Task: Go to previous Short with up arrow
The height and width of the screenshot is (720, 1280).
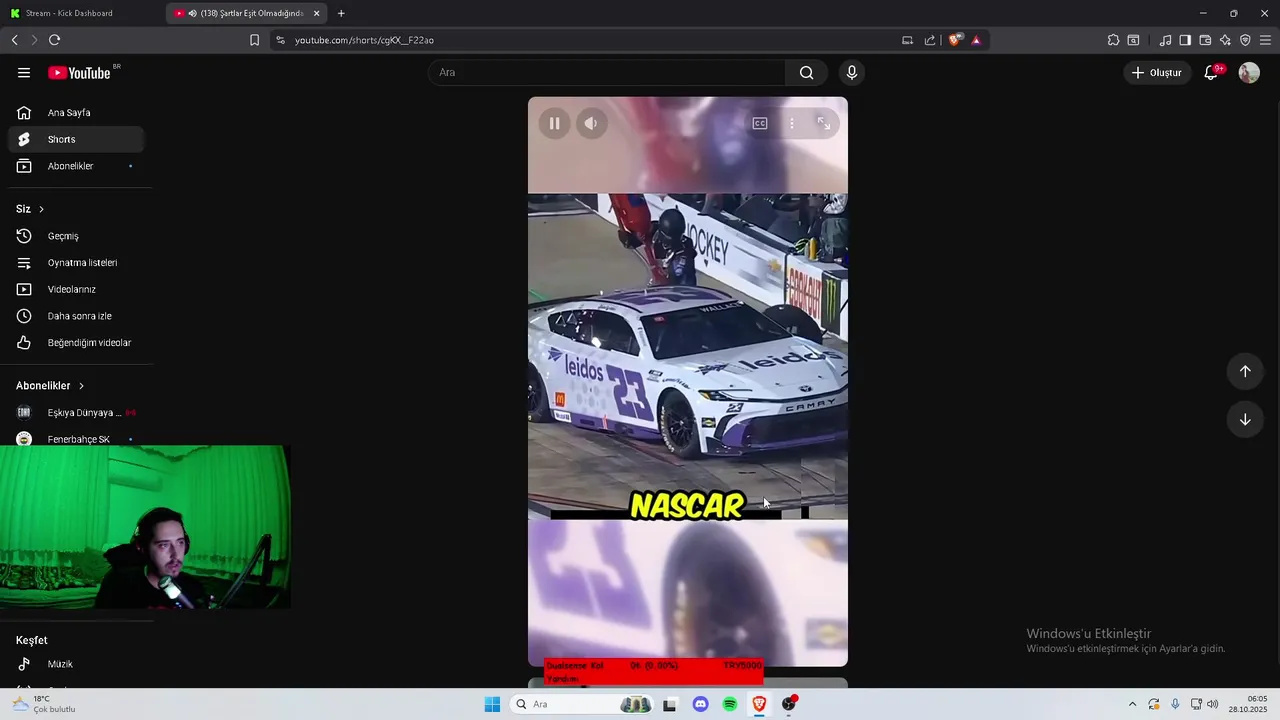Action: (x=1245, y=371)
